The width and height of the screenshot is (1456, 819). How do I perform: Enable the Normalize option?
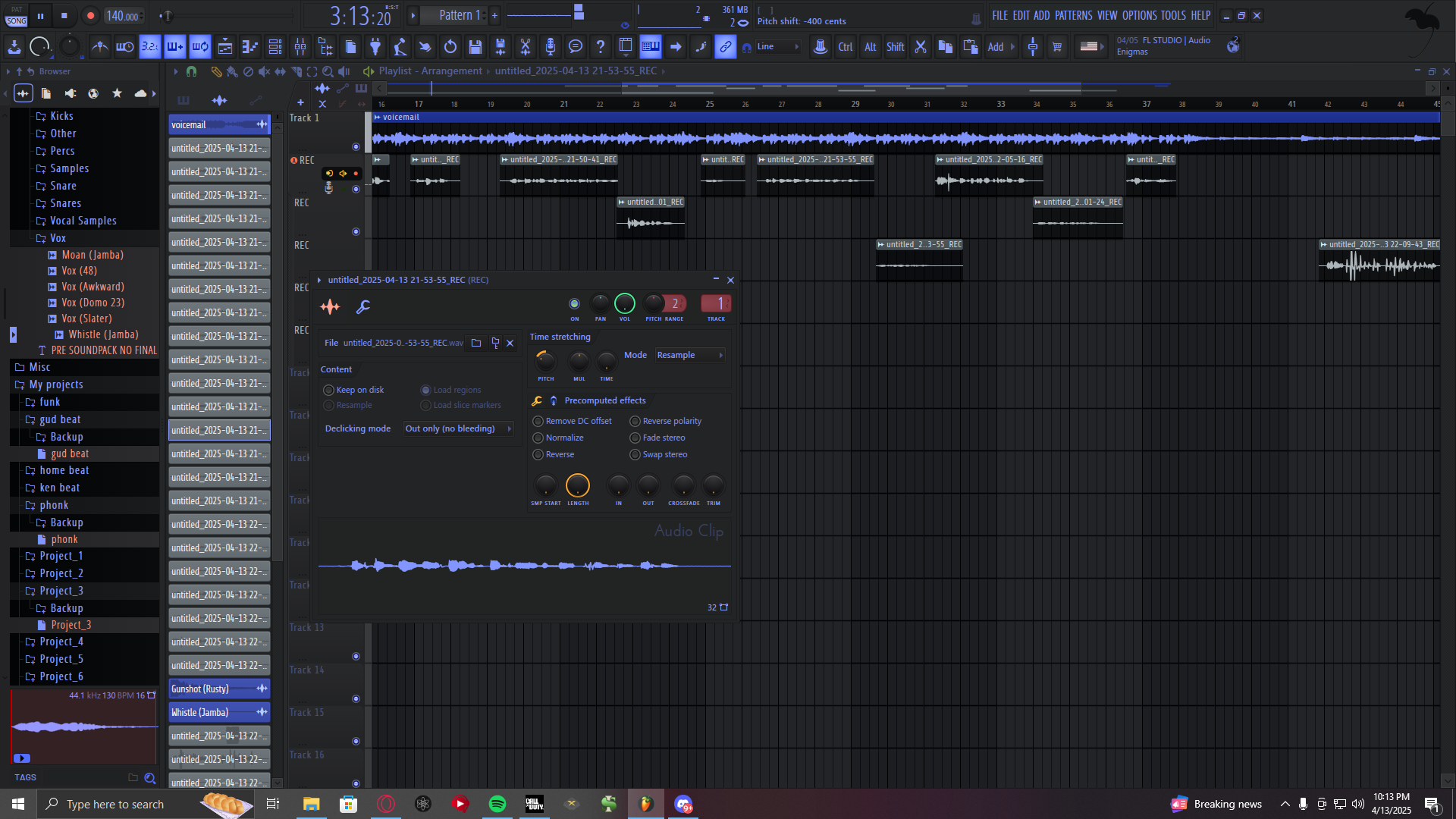click(x=538, y=438)
